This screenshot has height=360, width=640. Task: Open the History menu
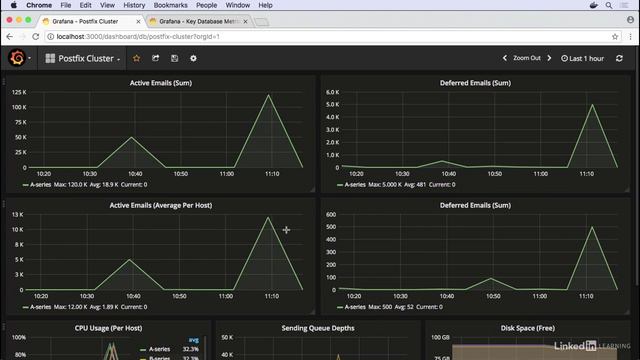[134, 5]
